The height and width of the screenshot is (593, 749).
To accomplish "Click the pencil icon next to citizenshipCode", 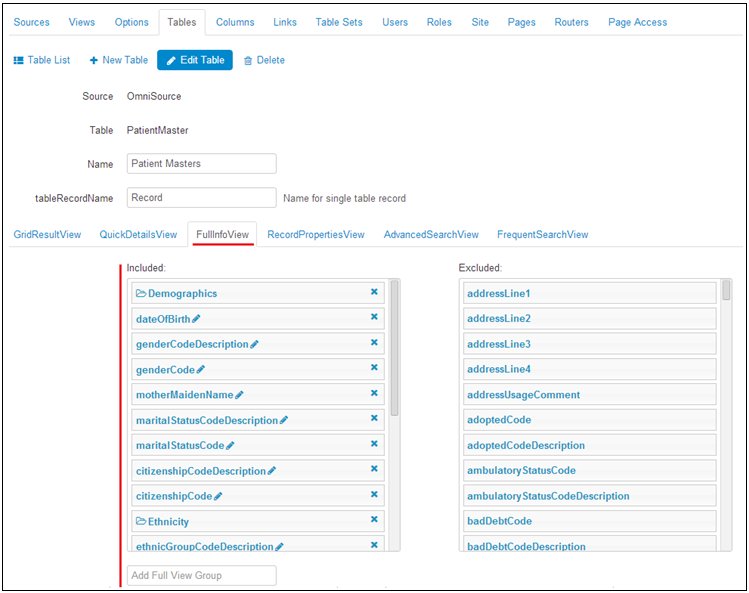I will (x=218, y=496).
